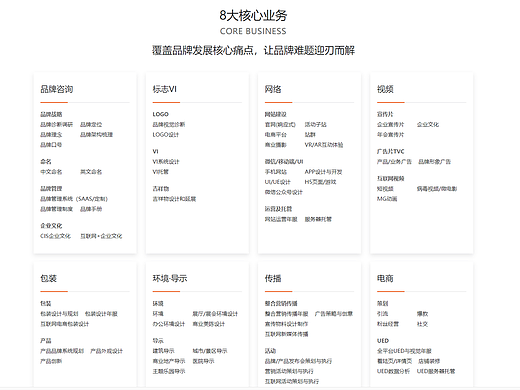The height and width of the screenshot is (390, 520).
Task: Click the 'MG动画' entry
Action: tap(387, 199)
